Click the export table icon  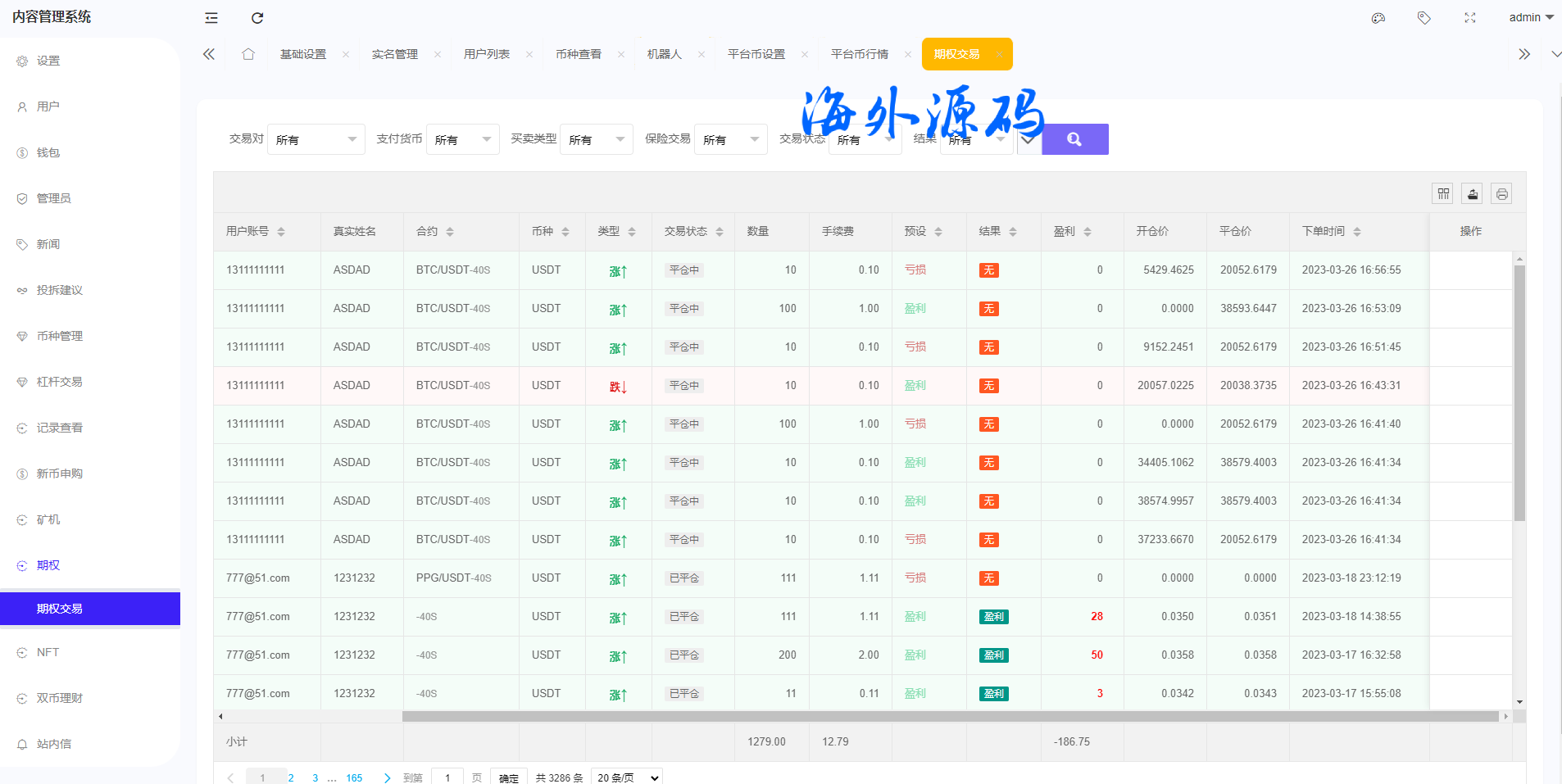(x=1473, y=193)
